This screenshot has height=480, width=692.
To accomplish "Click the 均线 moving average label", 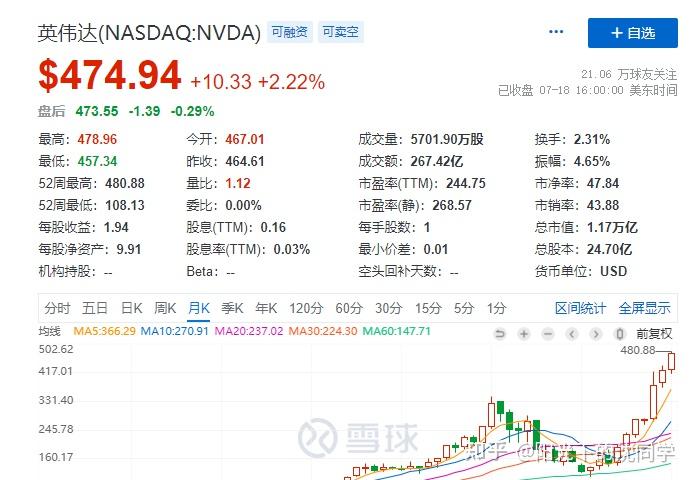I will 49,331.
